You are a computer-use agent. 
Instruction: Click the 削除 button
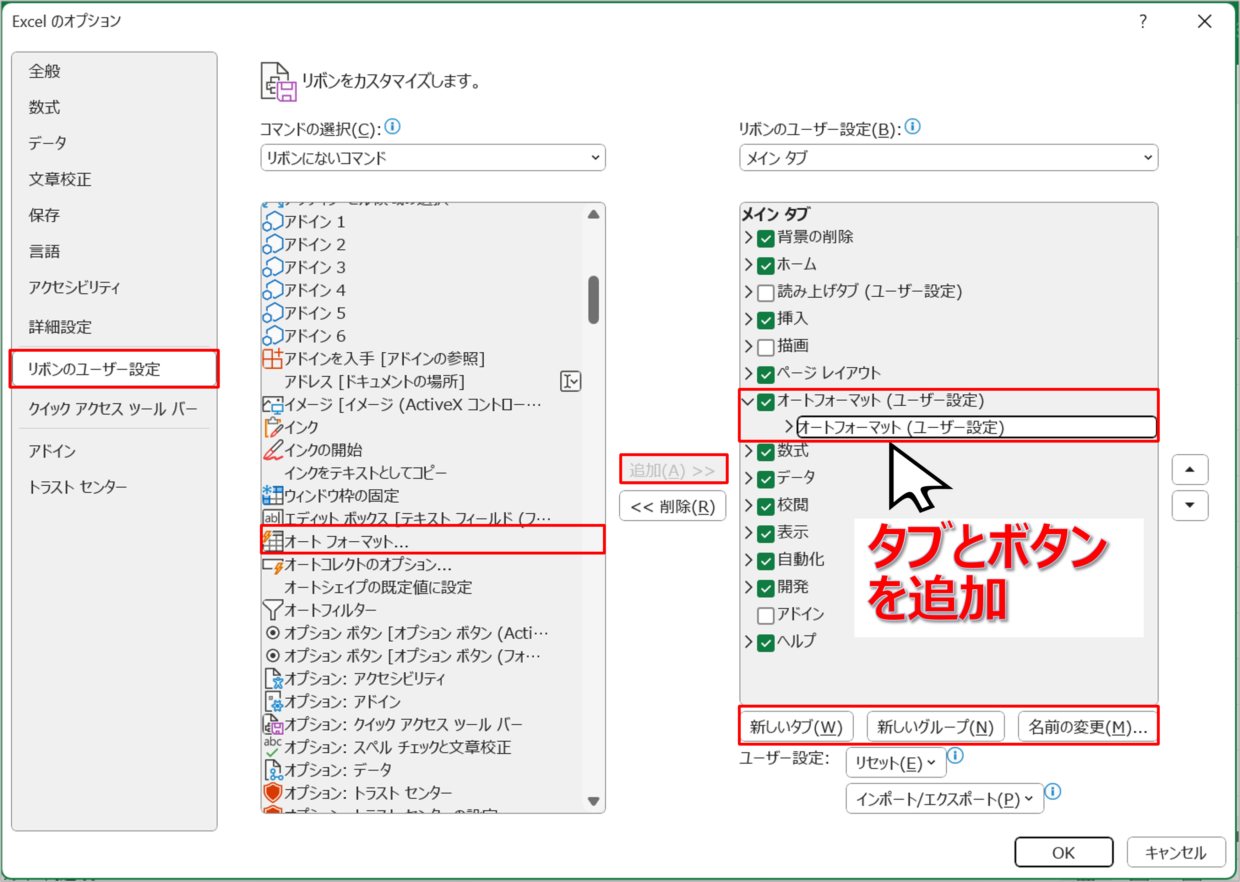tap(672, 506)
